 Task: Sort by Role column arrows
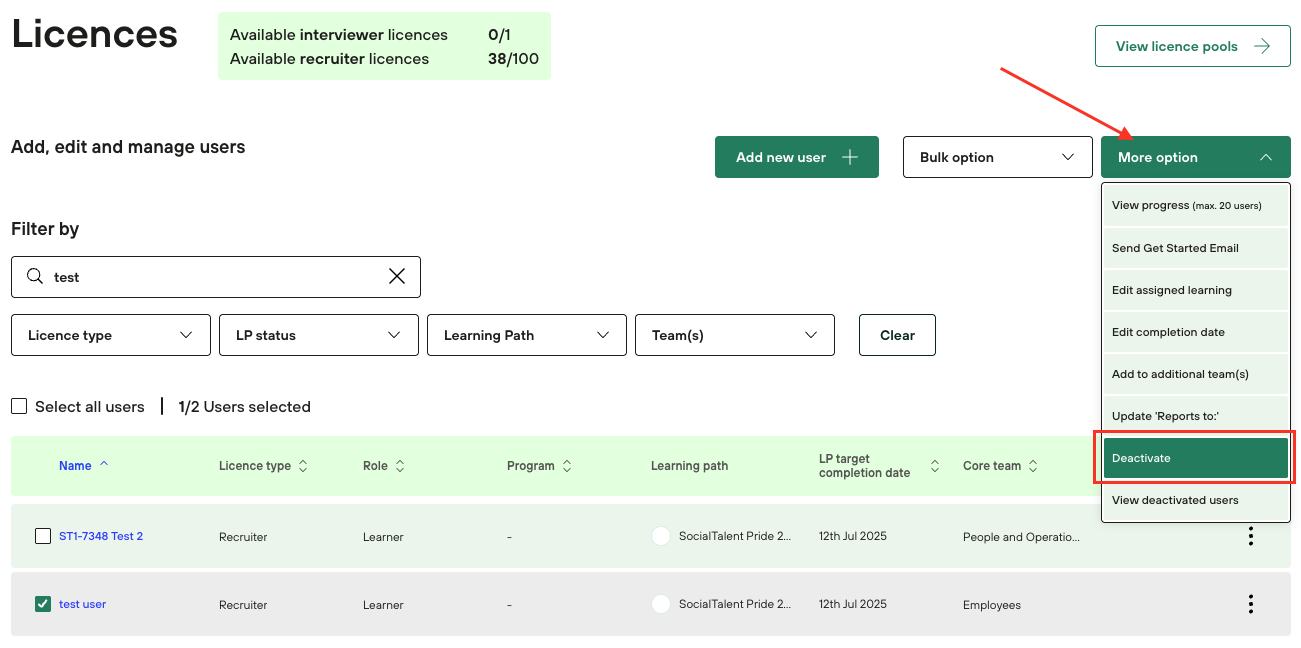[400, 466]
